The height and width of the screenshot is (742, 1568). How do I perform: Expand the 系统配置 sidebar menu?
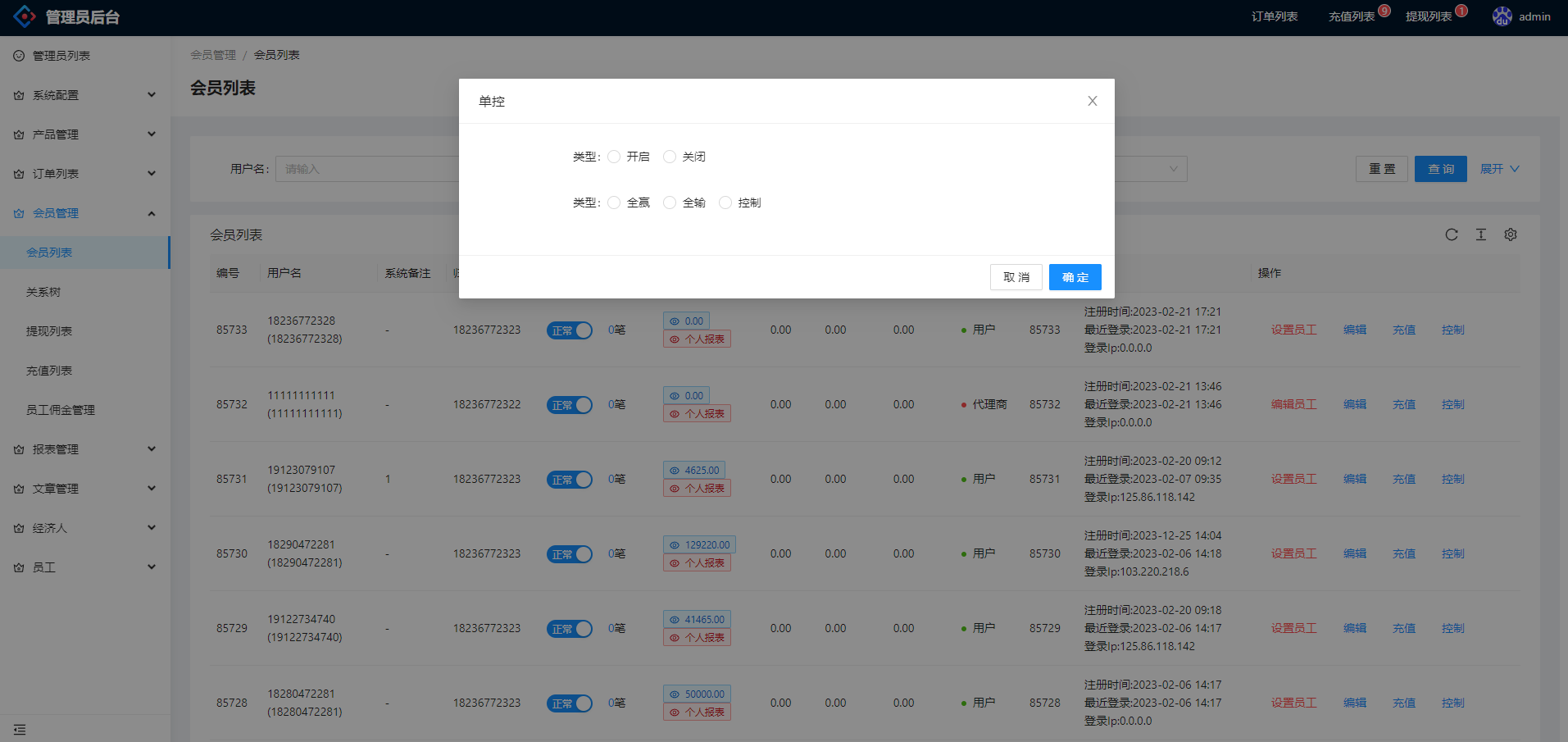pyautogui.click(x=55, y=94)
